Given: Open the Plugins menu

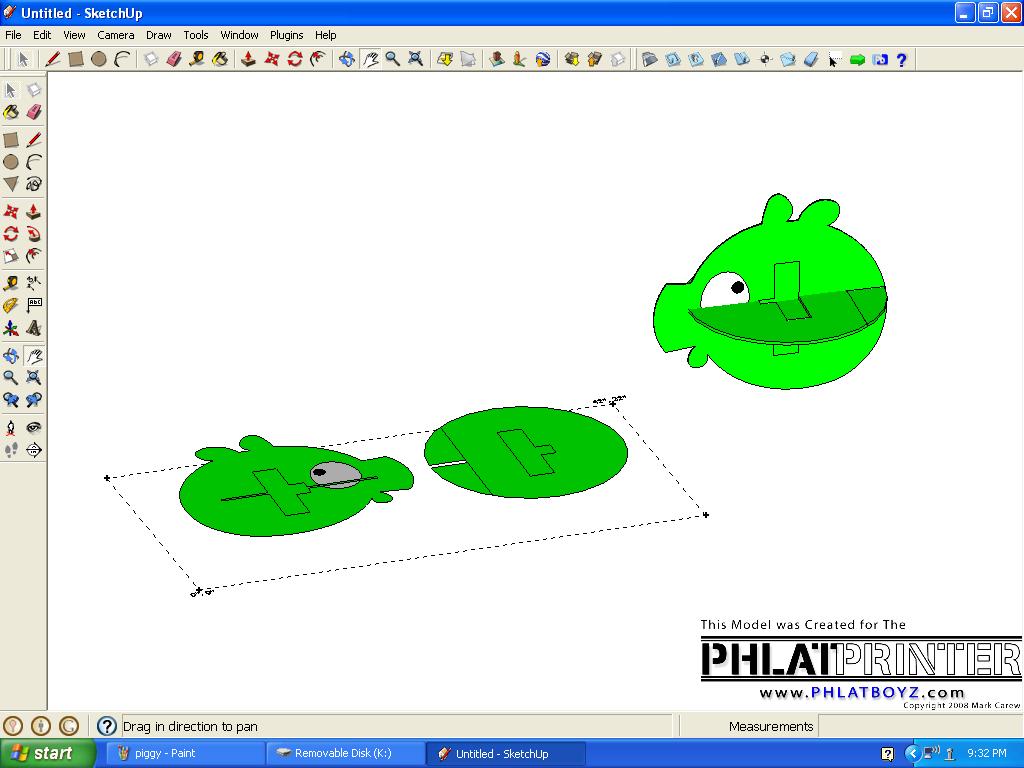Looking at the screenshot, I should [x=286, y=35].
